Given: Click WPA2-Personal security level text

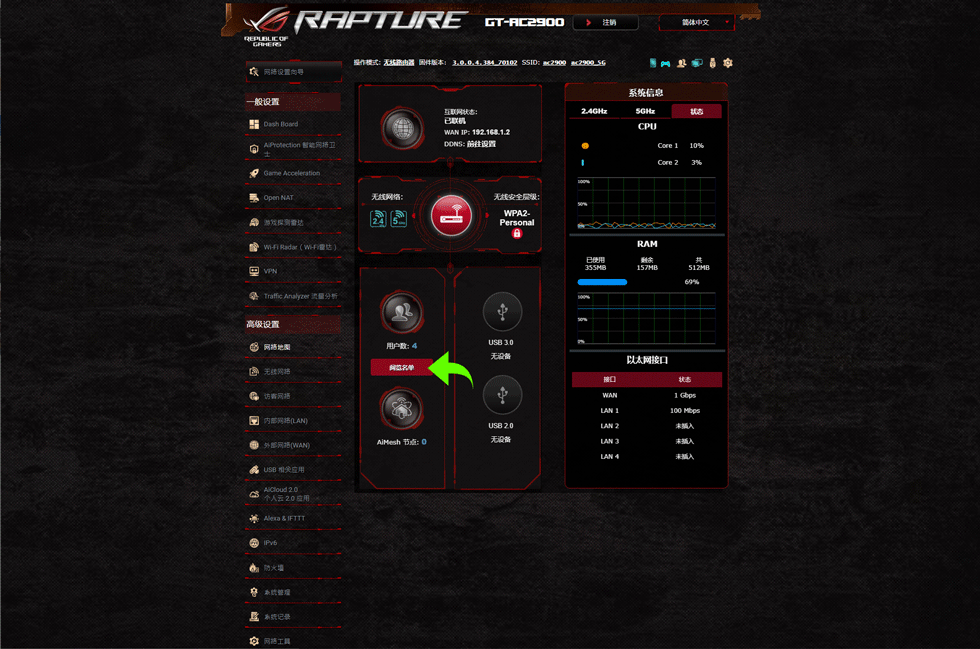Looking at the screenshot, I should [517, 218].
